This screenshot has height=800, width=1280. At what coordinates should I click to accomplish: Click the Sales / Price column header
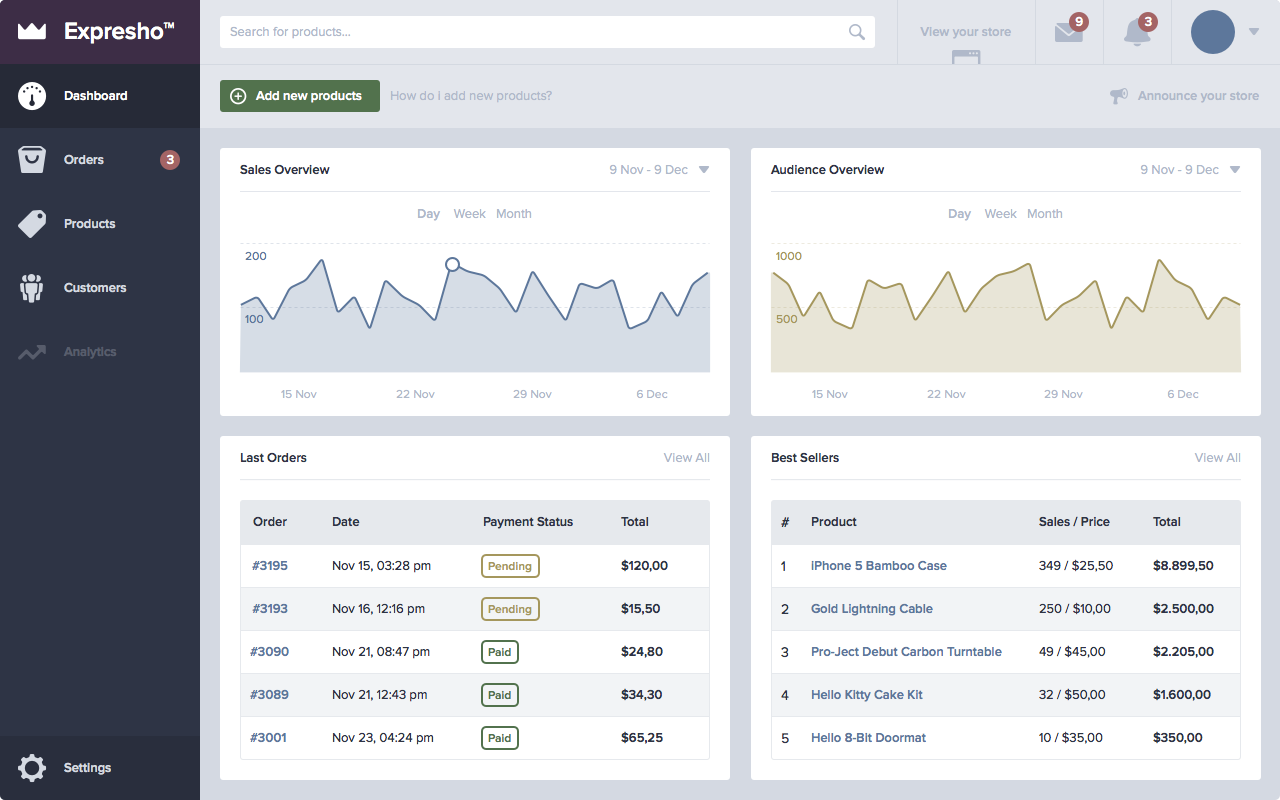[x=1074, y=522]
